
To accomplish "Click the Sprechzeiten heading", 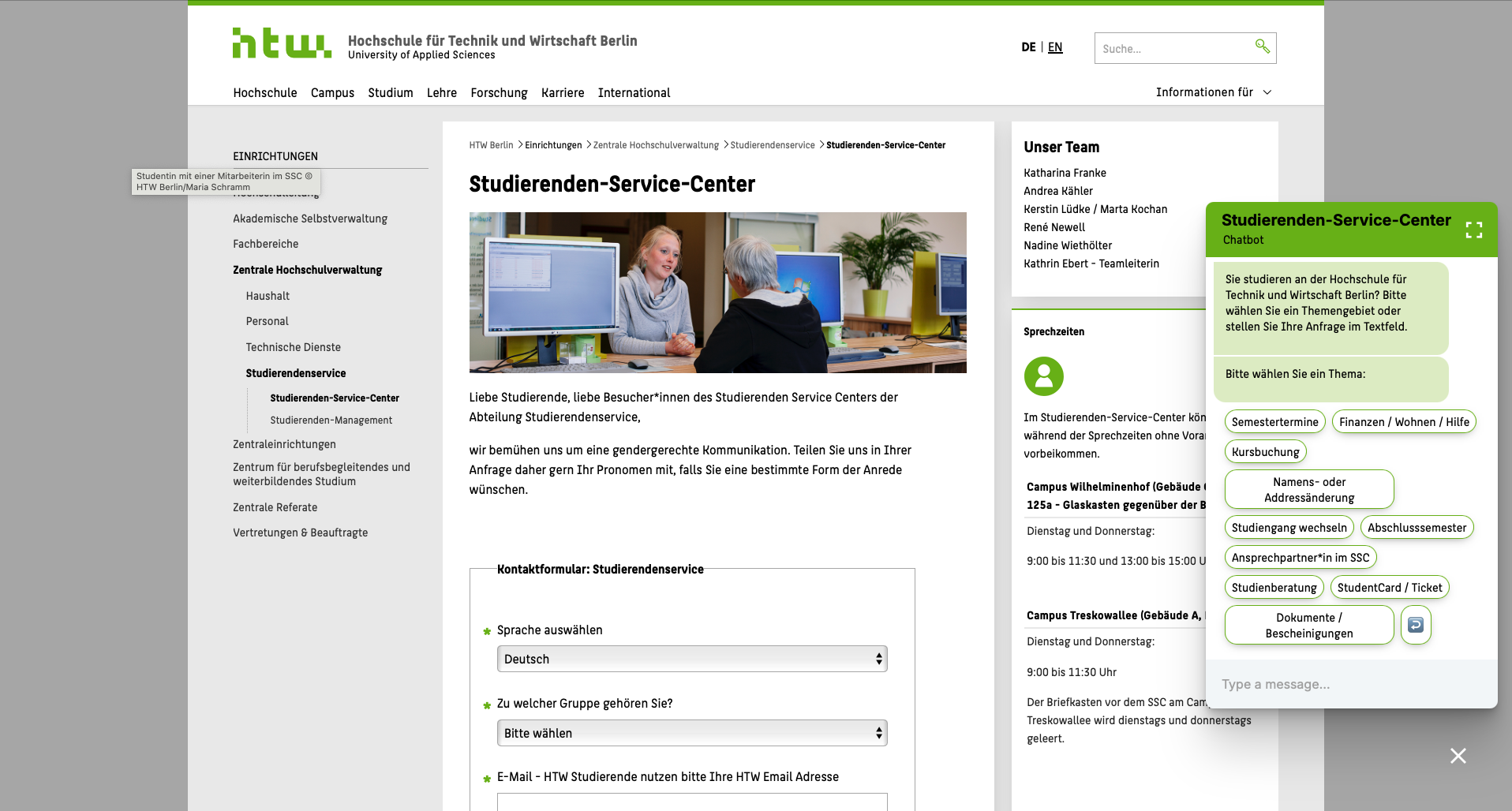I will tap(1054, 331).
